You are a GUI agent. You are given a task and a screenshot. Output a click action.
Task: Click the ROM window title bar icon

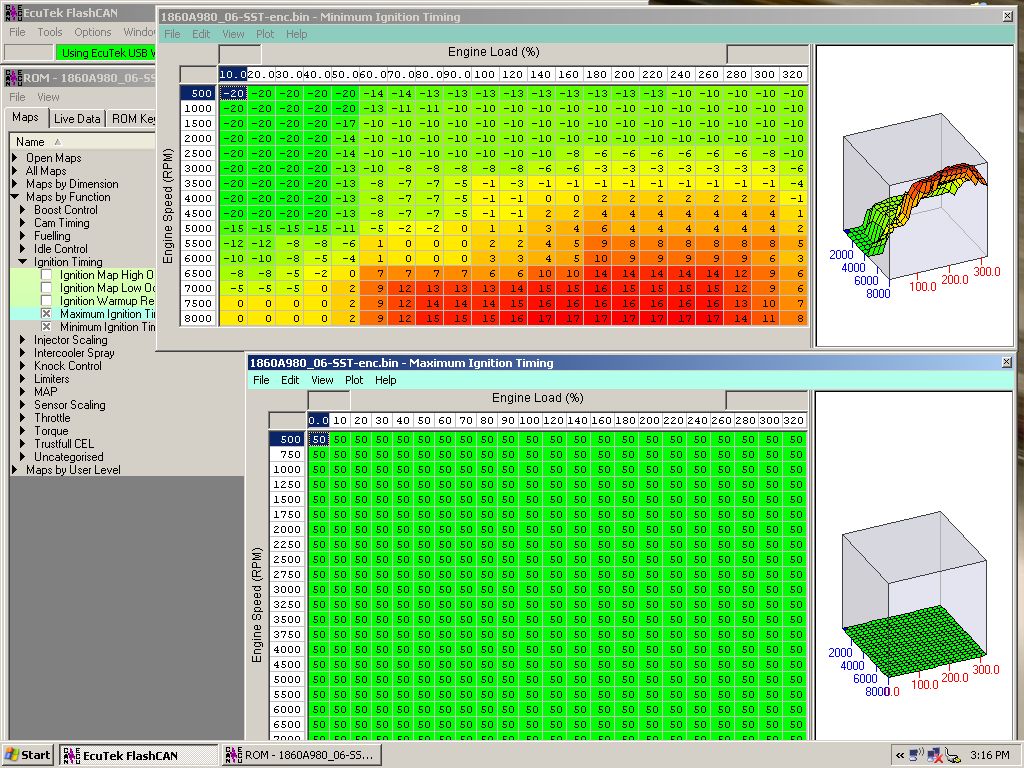coord(14,77)
